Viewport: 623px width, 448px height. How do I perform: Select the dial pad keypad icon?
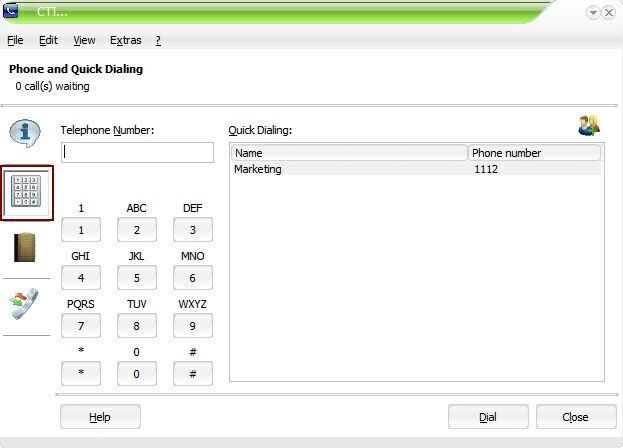25,192
